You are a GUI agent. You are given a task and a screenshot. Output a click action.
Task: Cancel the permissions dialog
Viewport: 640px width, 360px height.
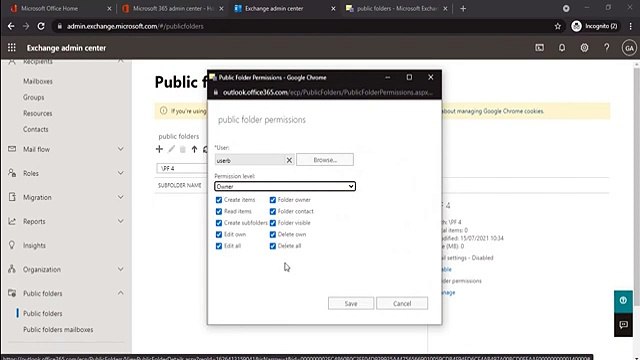402,303
